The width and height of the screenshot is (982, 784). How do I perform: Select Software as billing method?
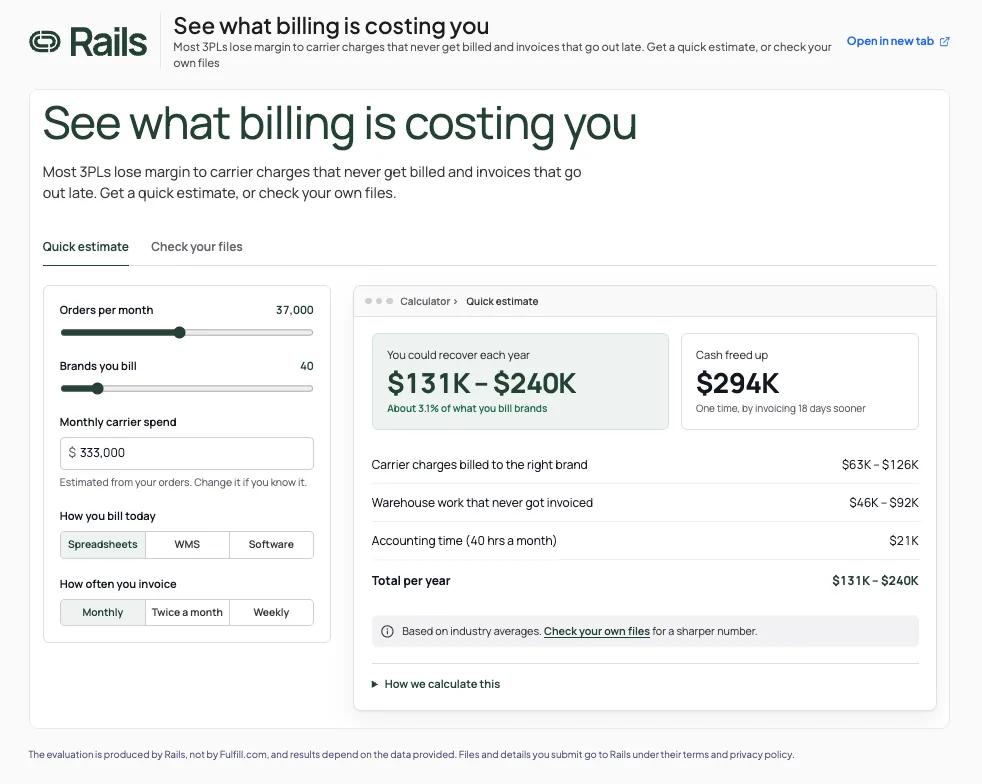(x=271, y=545)
